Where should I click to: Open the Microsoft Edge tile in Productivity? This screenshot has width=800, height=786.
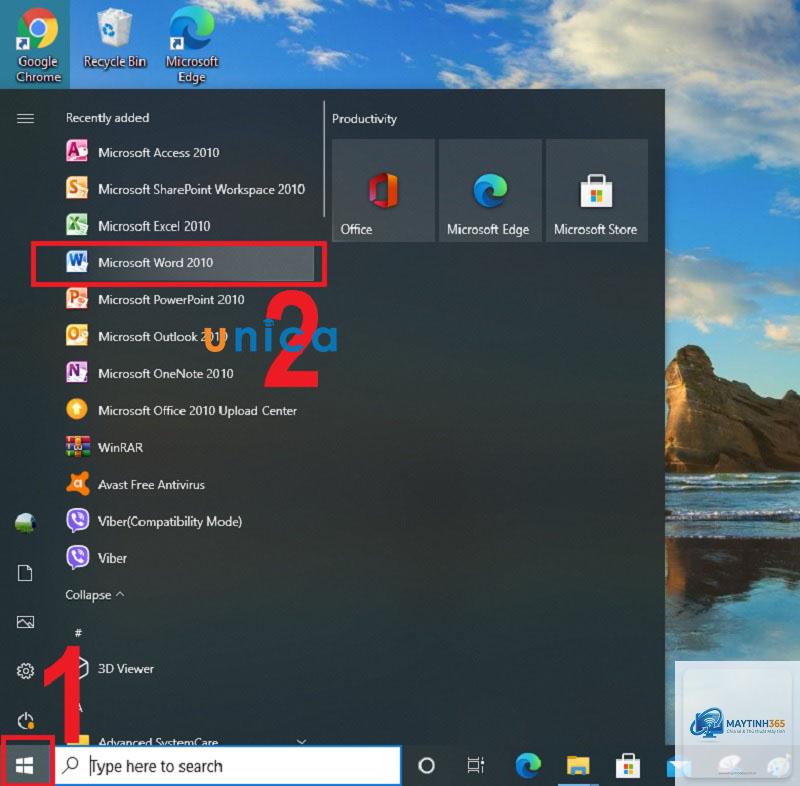tap(490, 190)
